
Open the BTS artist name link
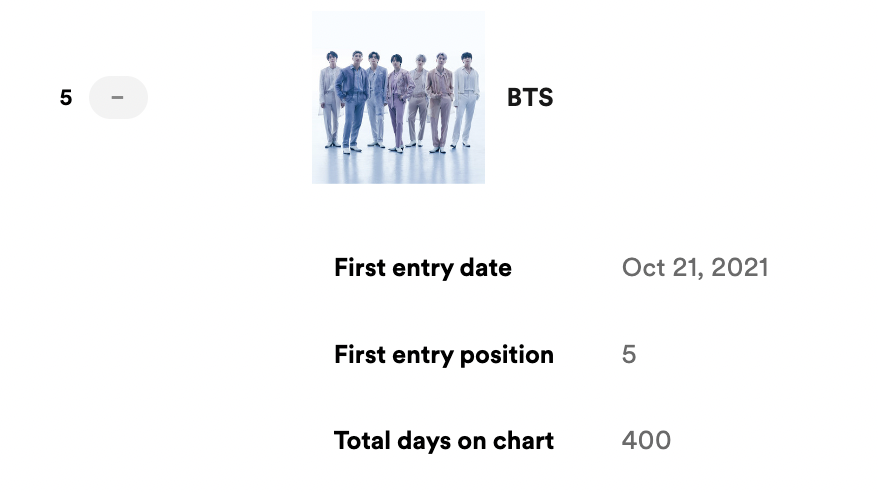pyautogui.click(x=530, y=98)
